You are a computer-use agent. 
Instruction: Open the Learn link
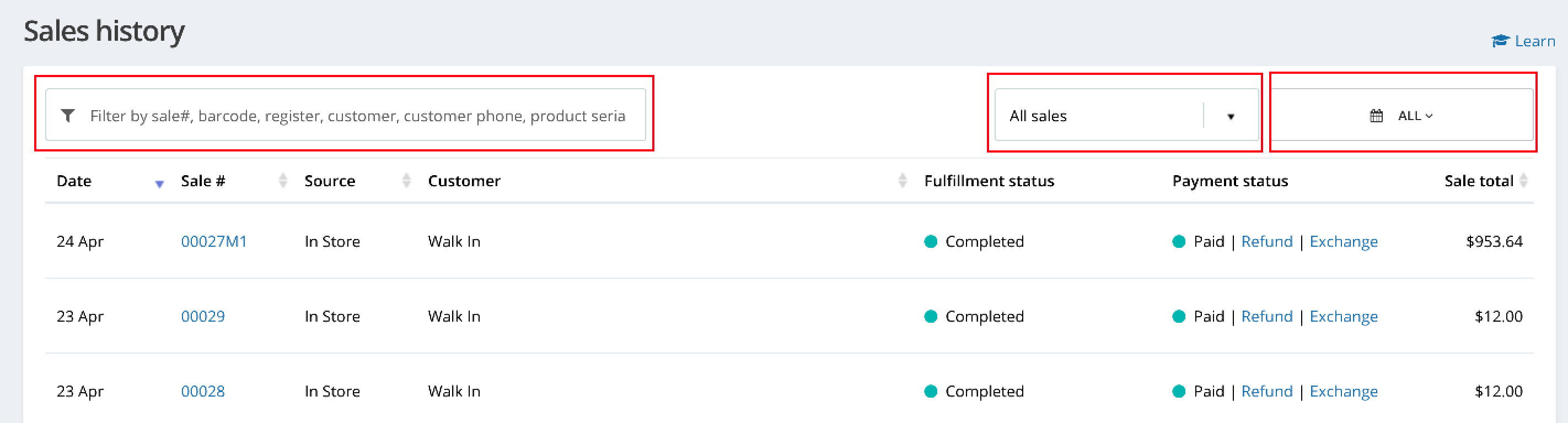(1534, 41)
